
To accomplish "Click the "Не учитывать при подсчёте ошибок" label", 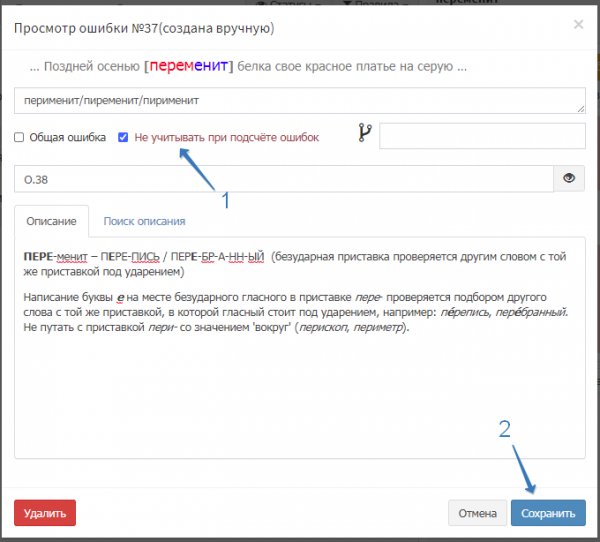I will (226, 137).
